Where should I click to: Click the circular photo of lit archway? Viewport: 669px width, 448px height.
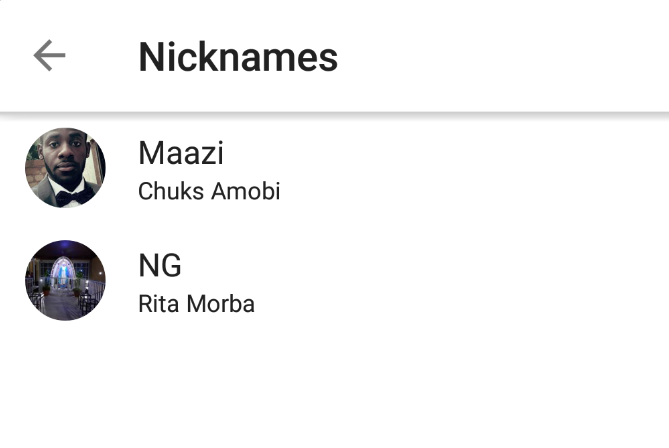(x=65, y=280)
